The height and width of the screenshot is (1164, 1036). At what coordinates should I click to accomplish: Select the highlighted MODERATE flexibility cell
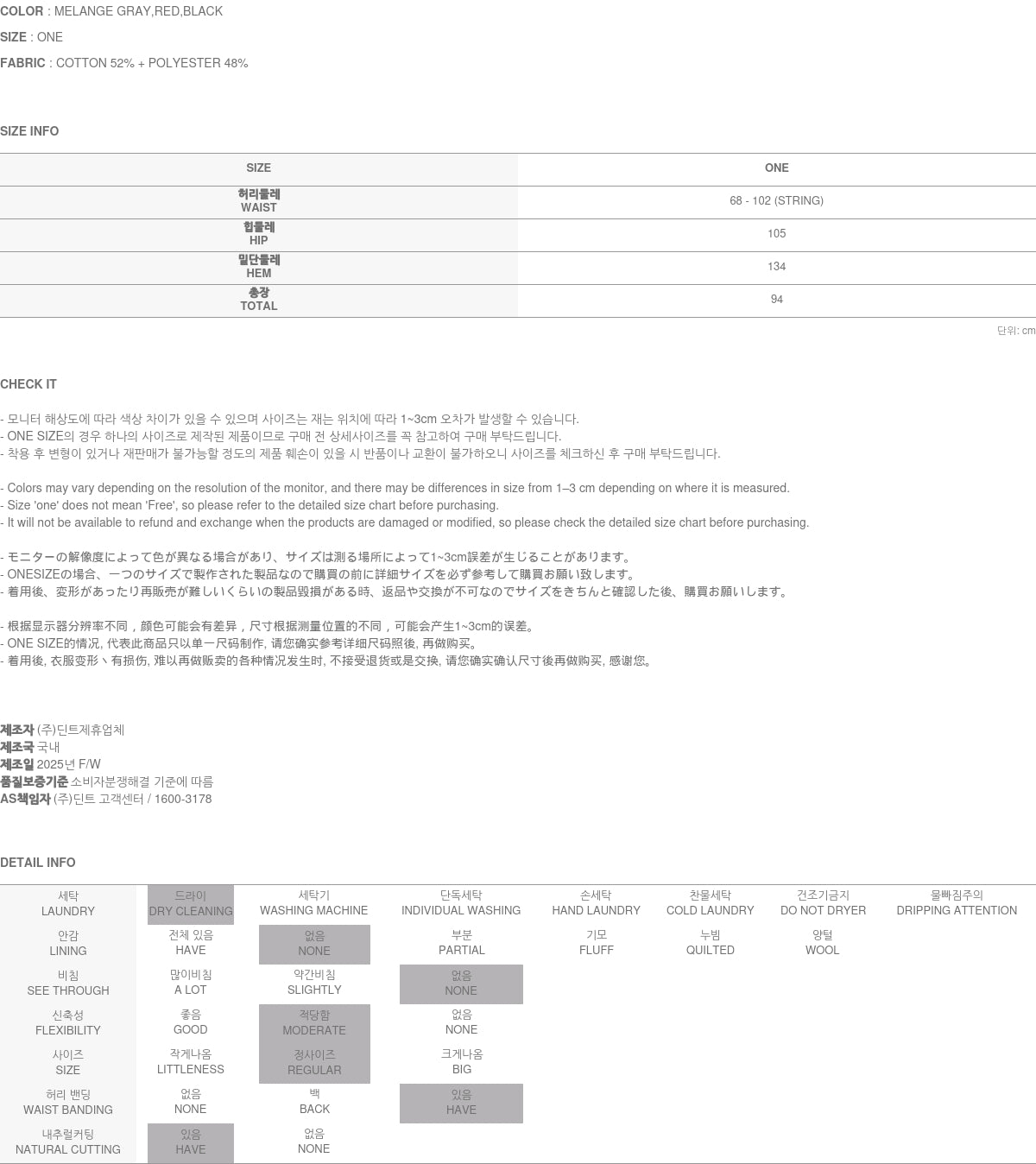(314, 1023)
